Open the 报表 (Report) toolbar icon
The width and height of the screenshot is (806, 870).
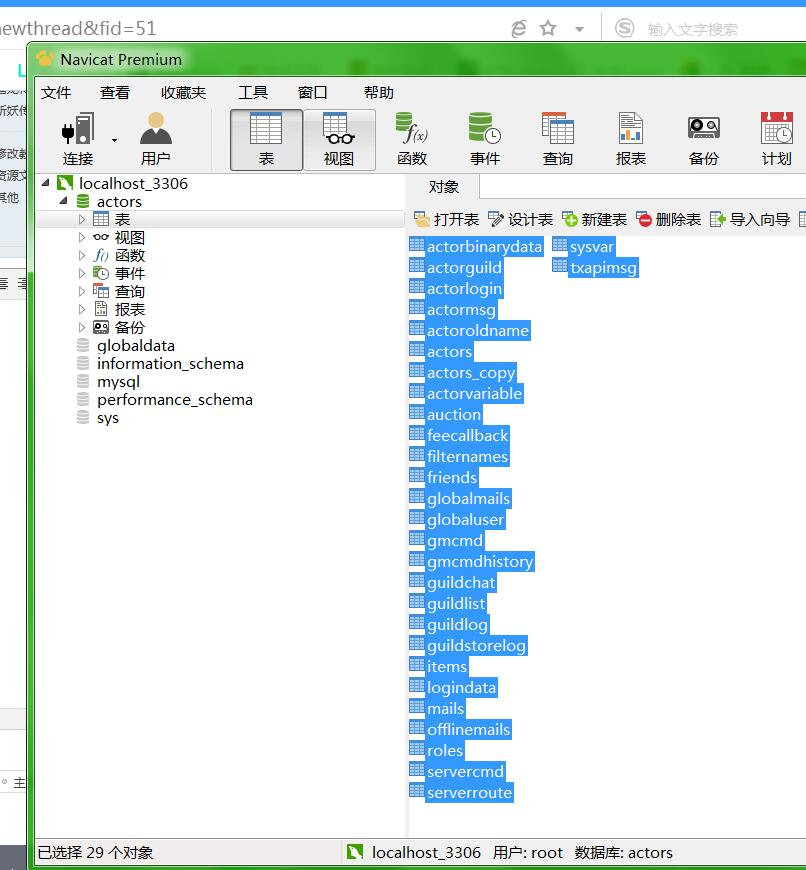point(630,138)
